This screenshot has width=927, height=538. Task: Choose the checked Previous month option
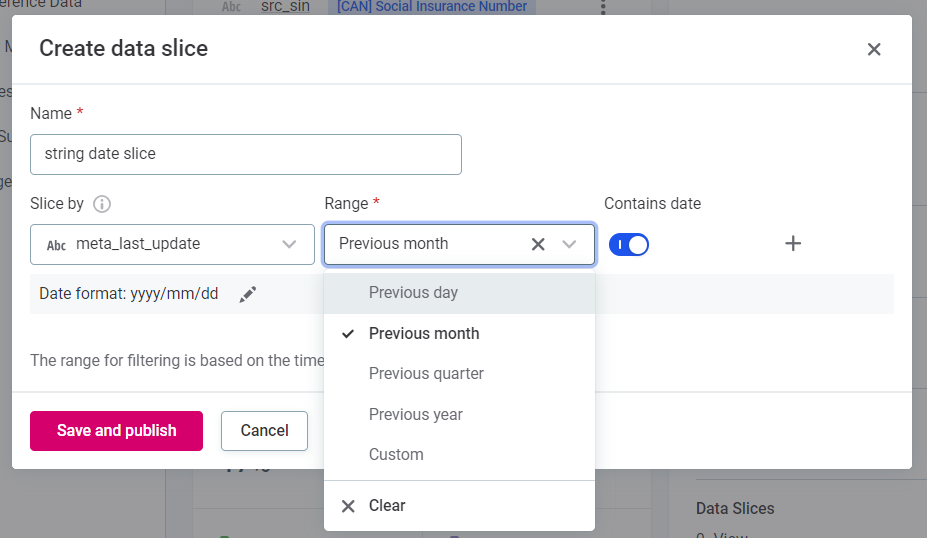click(x=424, y=334)
